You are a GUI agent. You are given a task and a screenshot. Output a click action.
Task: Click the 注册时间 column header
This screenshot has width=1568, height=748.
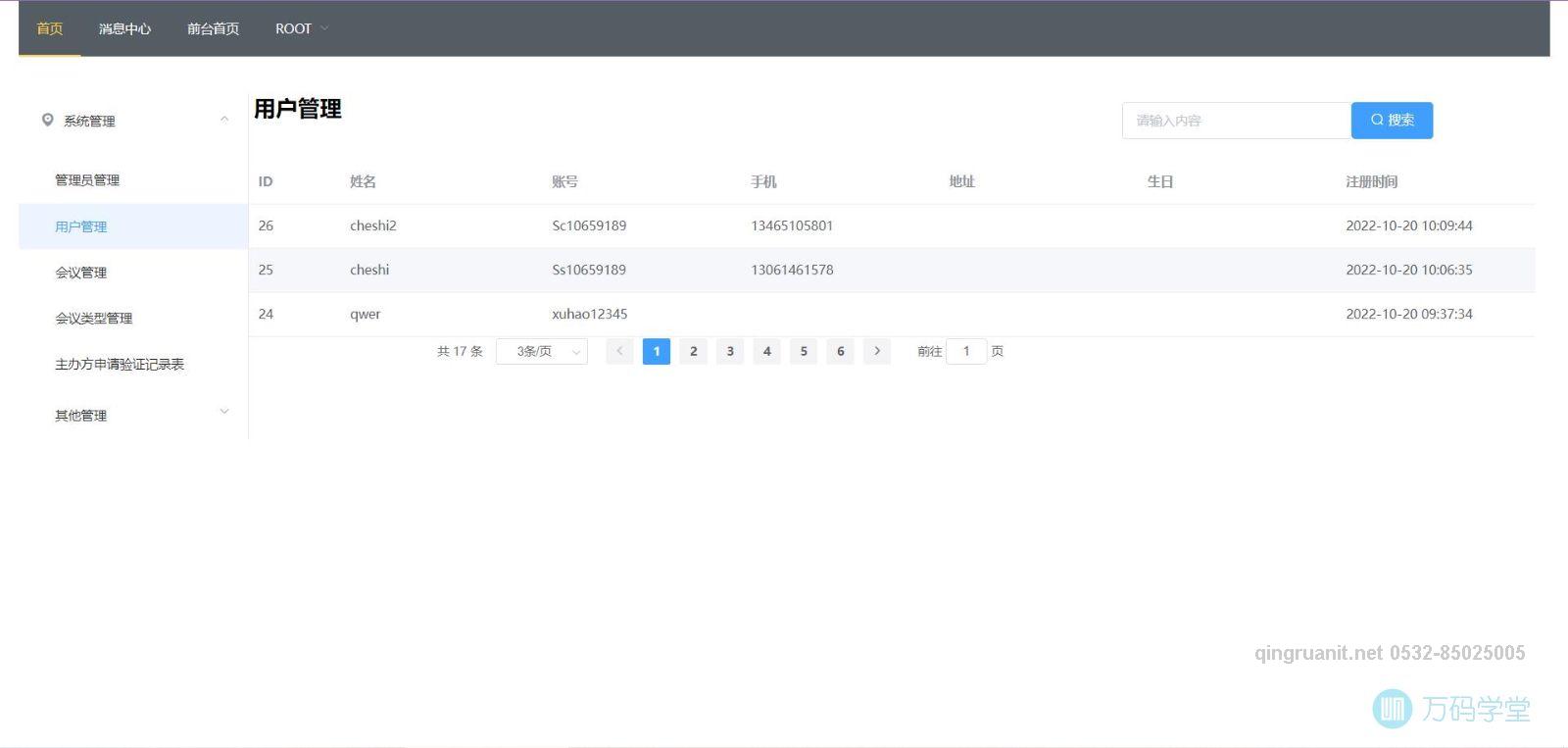(x=1372, y=181)
